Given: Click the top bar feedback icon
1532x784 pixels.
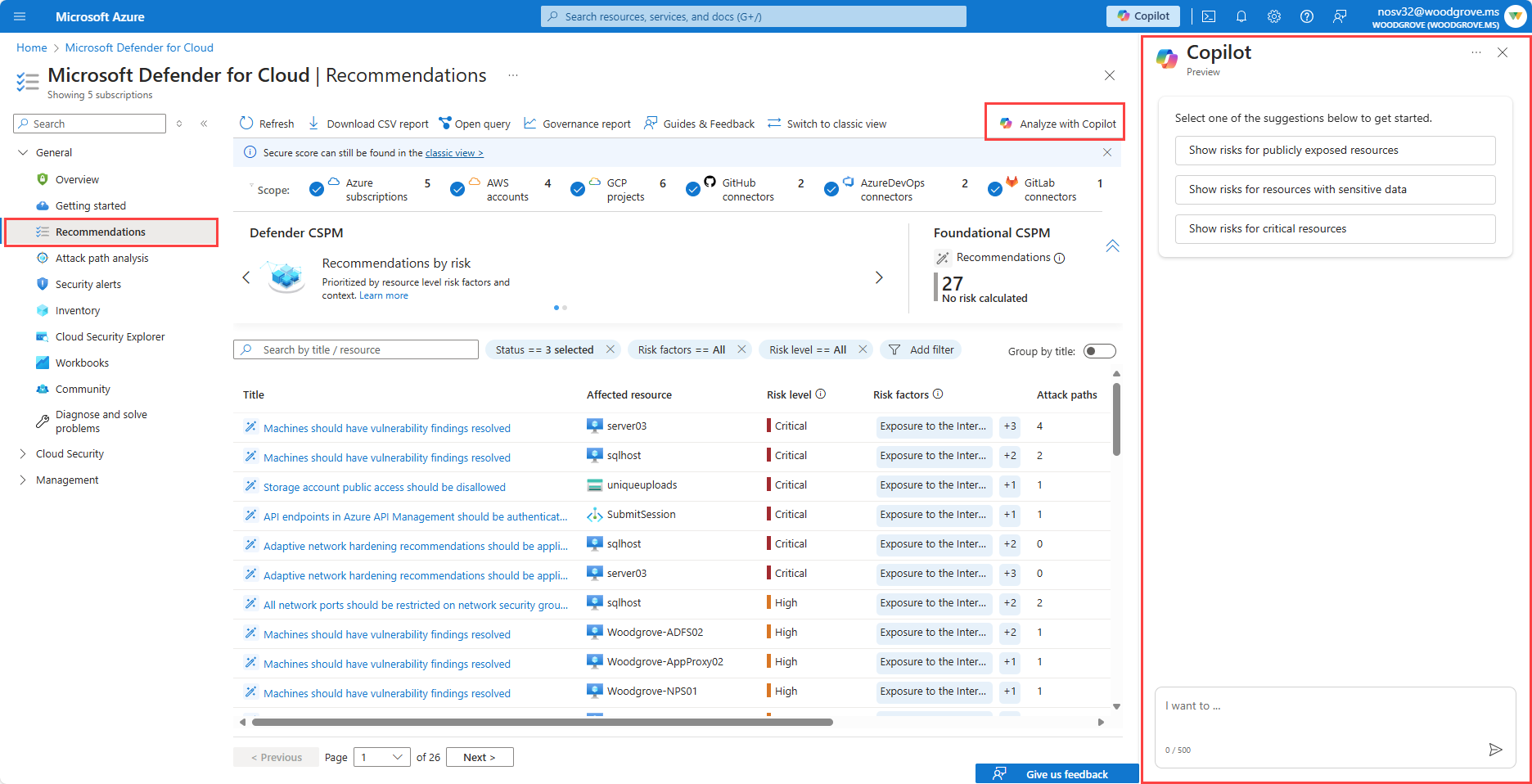Looking at the screenshot, I should pos(1340,16).
